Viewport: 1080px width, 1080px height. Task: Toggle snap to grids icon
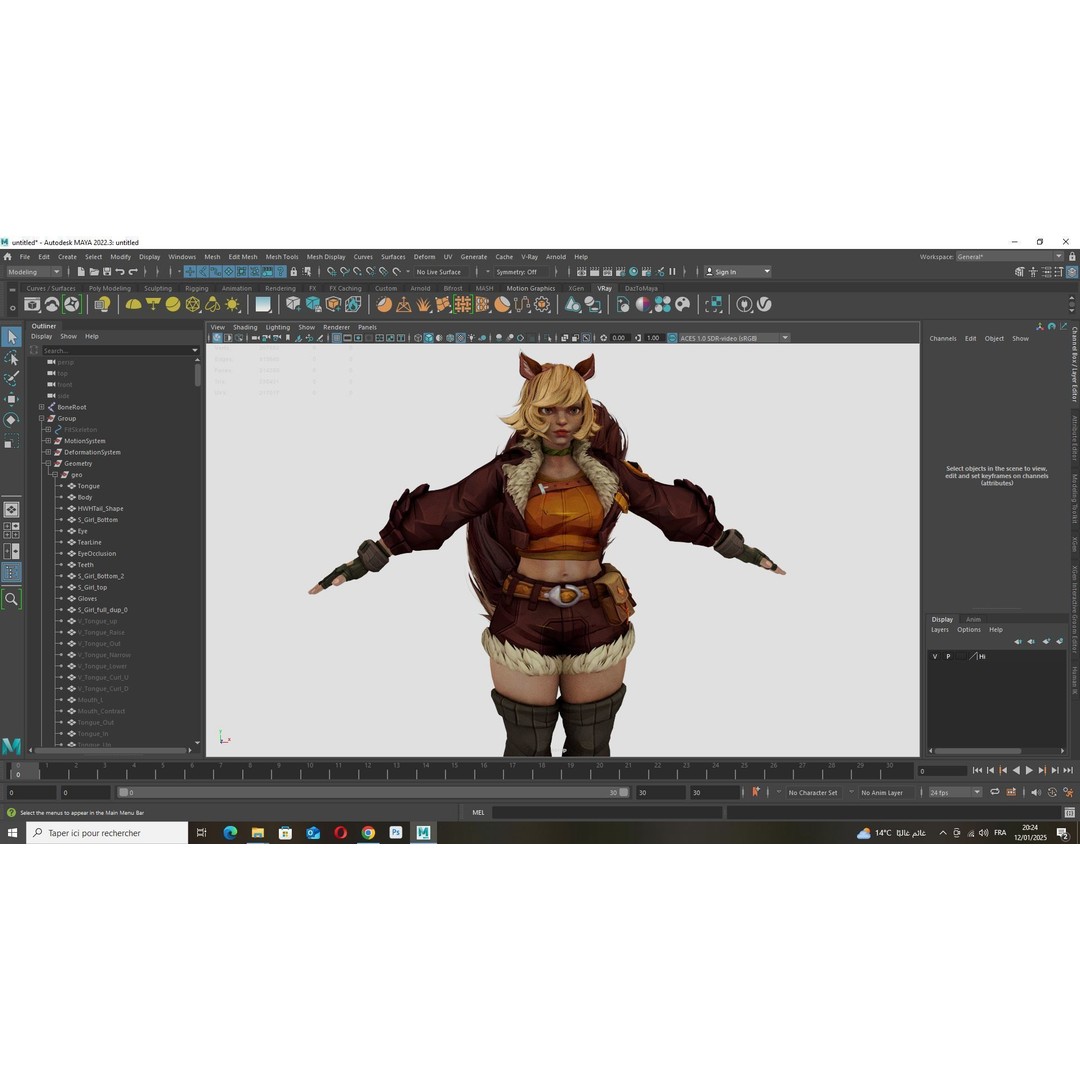click(x=332, y=272)
